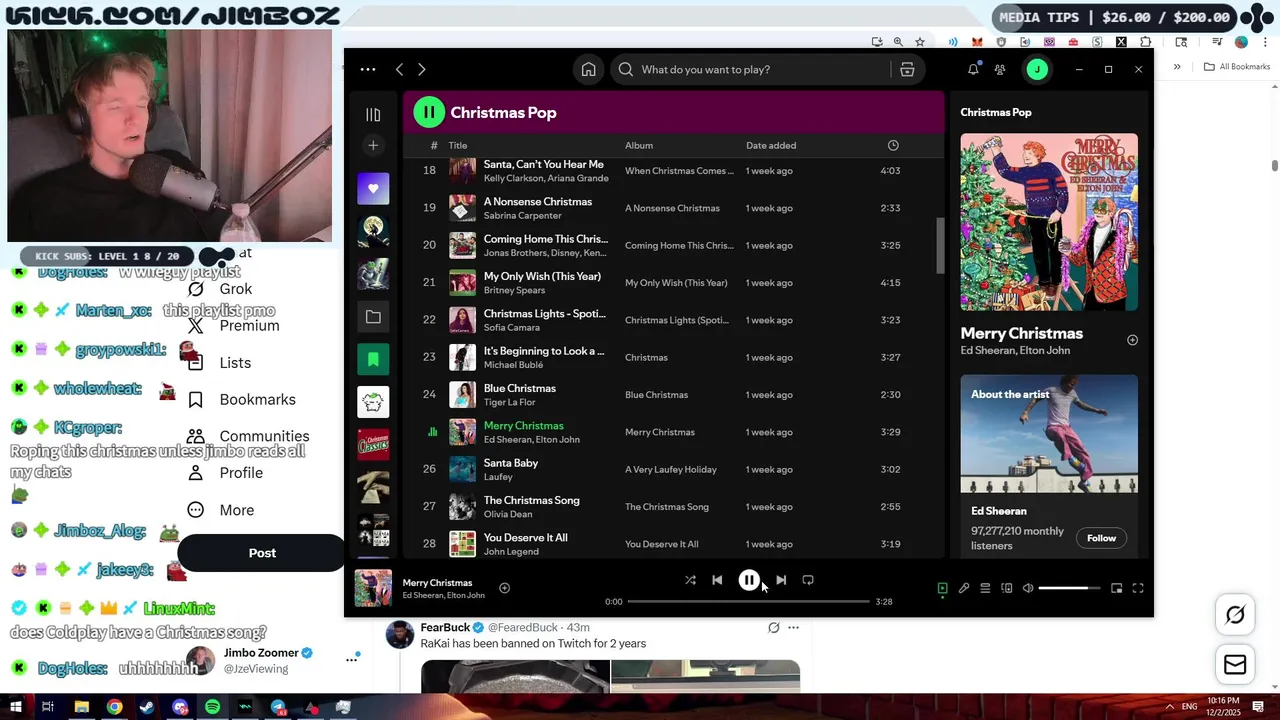
Task: Pause Christmas Pop via green header button
Action: pos(429,113)
